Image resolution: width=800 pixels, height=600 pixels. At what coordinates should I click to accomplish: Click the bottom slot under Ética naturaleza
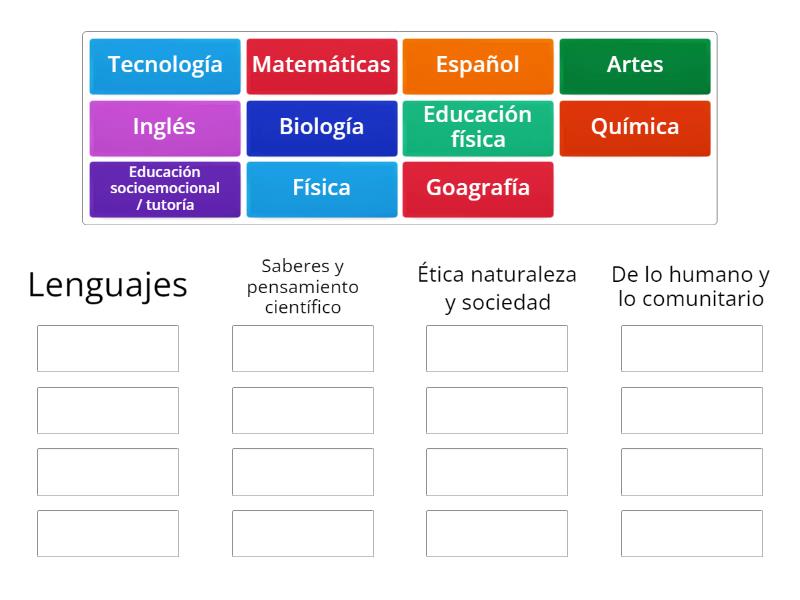click(x=497, y=533)
